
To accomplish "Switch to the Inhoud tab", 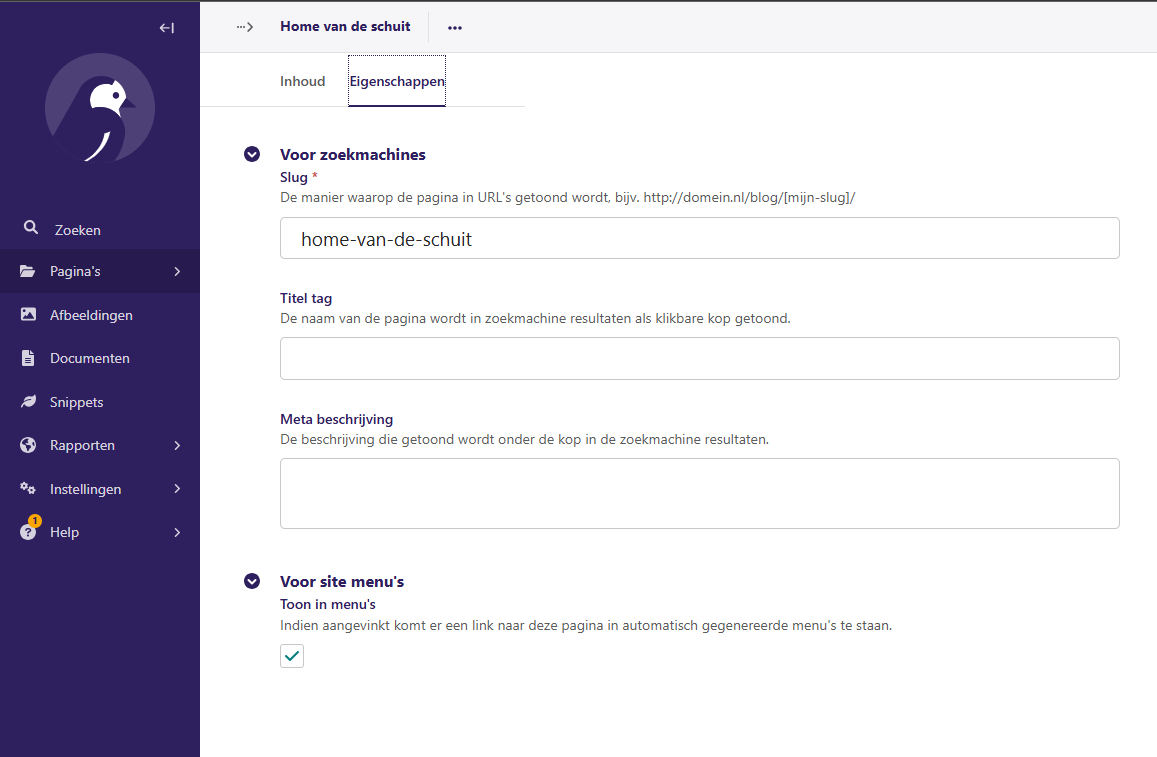I will [x=302, y=80].
